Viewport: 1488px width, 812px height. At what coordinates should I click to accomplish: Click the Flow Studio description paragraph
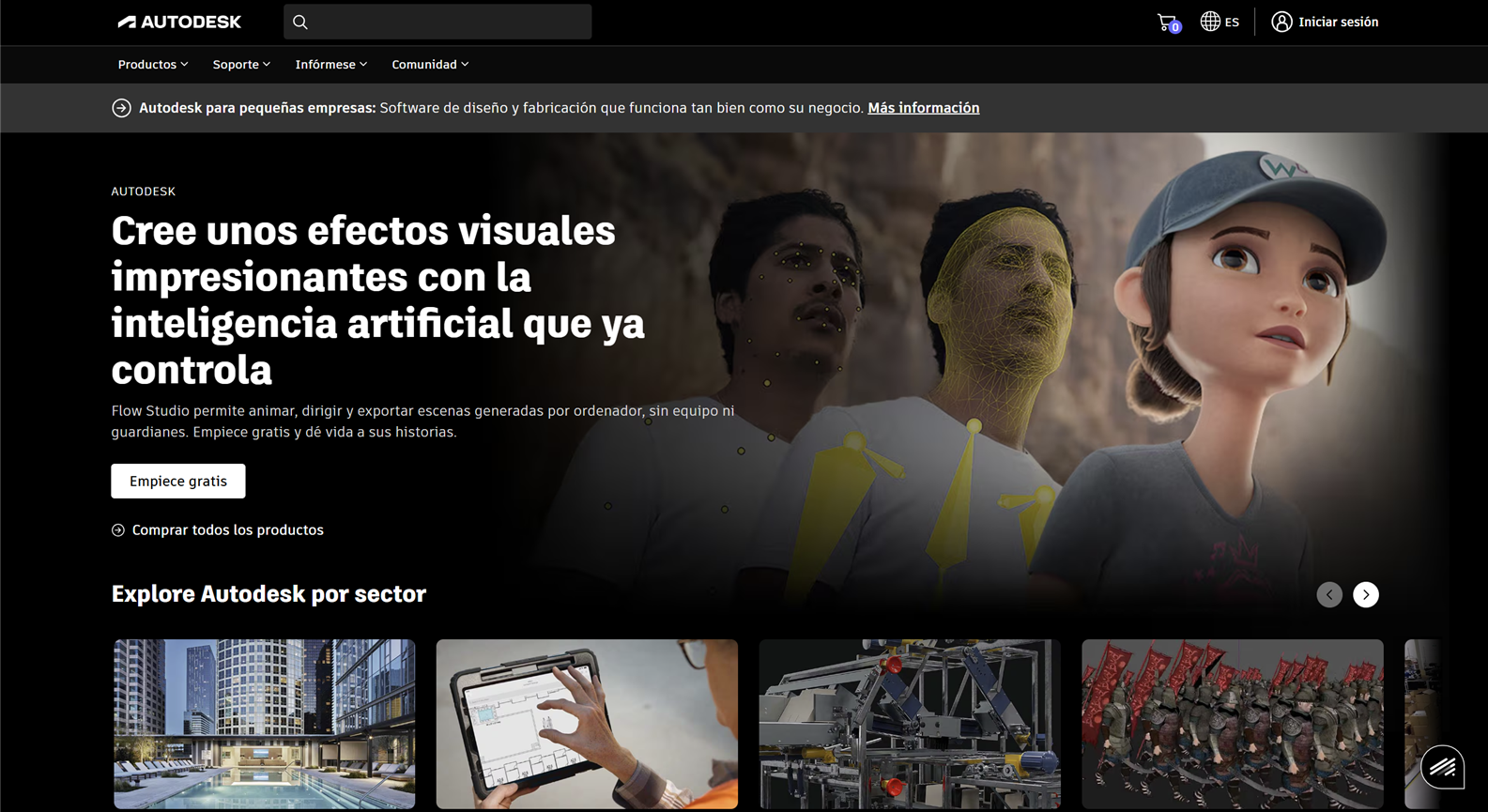point(422,421)
